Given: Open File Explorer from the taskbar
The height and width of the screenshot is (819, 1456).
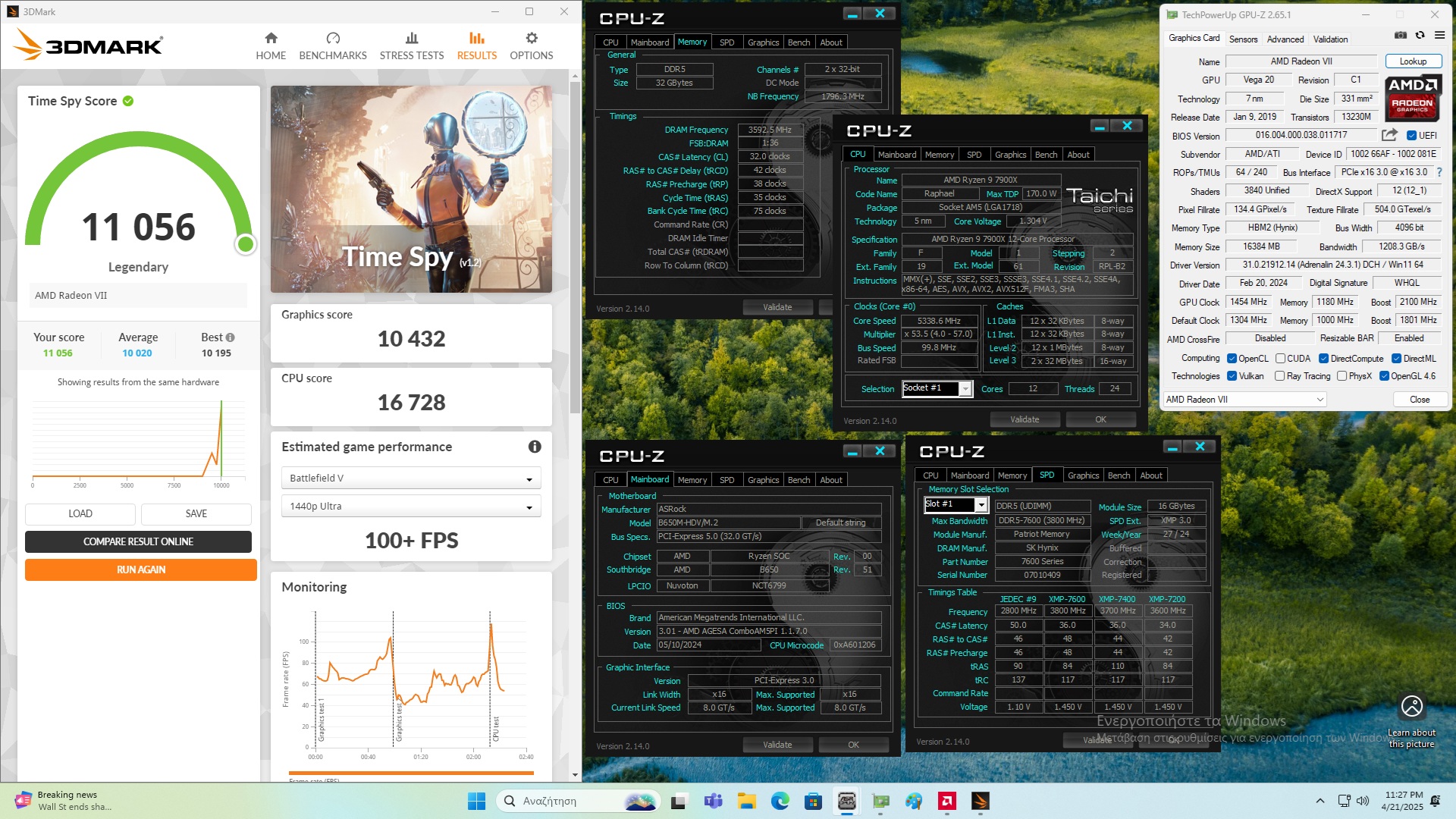Looking at the screenshot, I should coord(747,801).
